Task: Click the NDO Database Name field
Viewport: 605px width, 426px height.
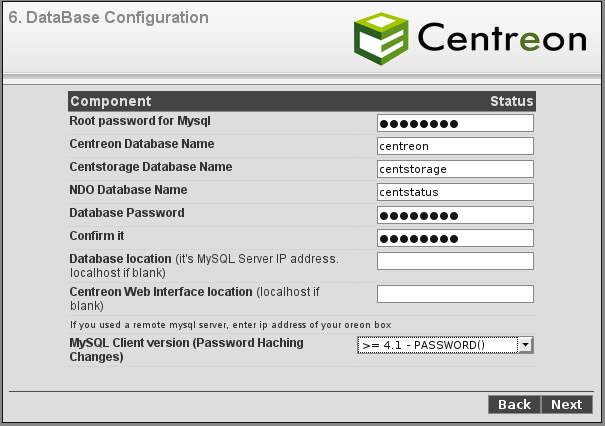Action: (455, 192)
